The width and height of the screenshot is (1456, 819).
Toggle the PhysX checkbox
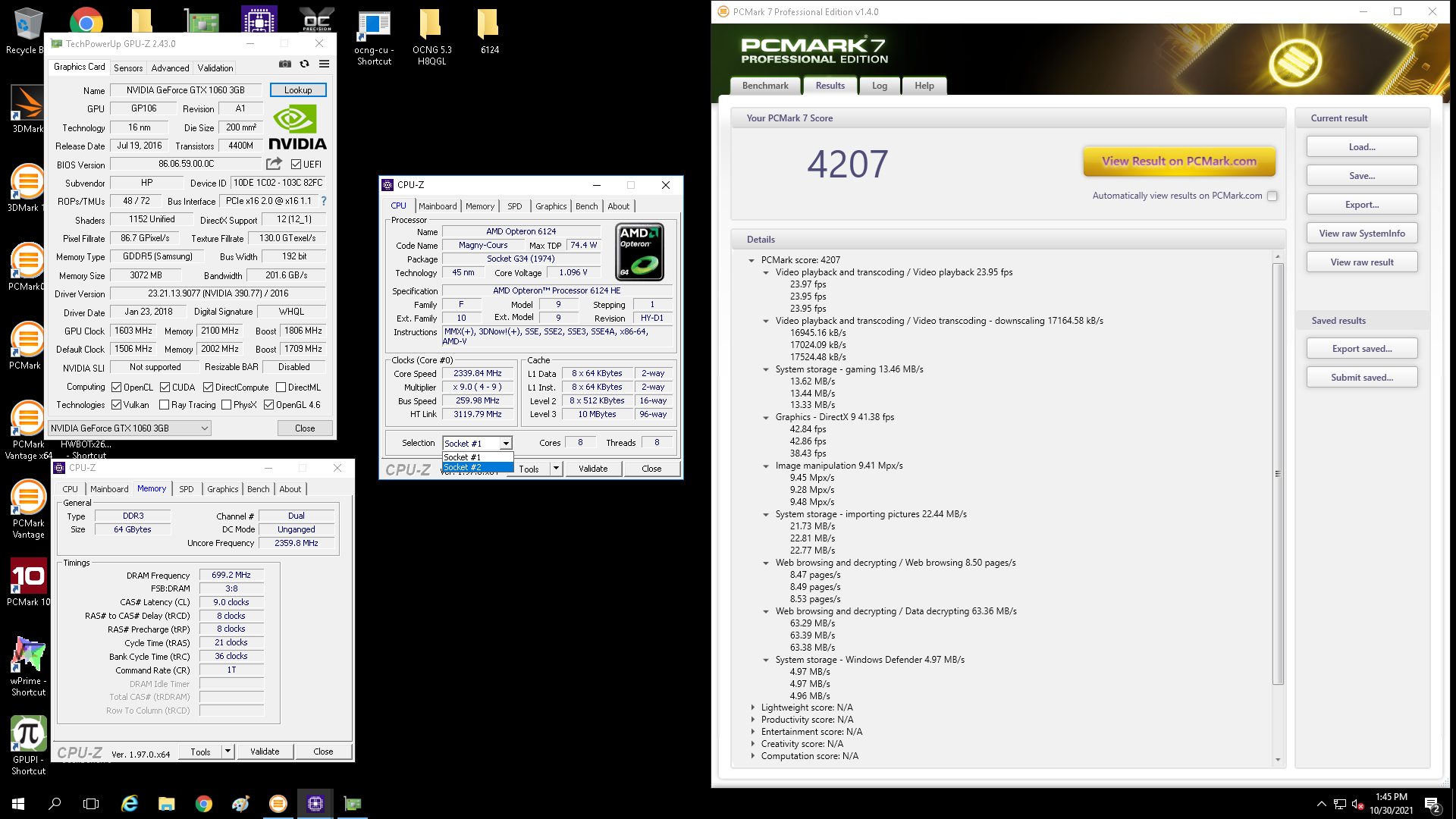[226, 405]
